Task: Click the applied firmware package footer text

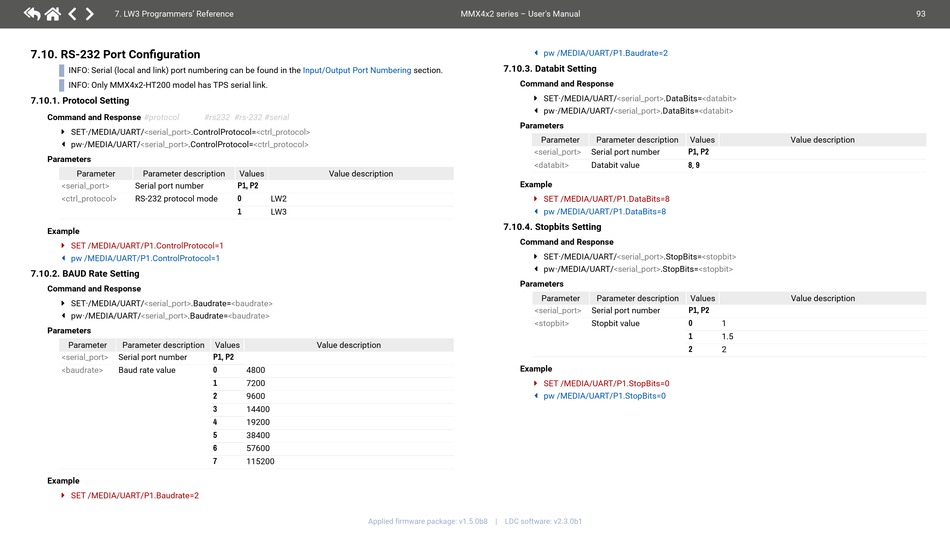Action: [428, 521]
